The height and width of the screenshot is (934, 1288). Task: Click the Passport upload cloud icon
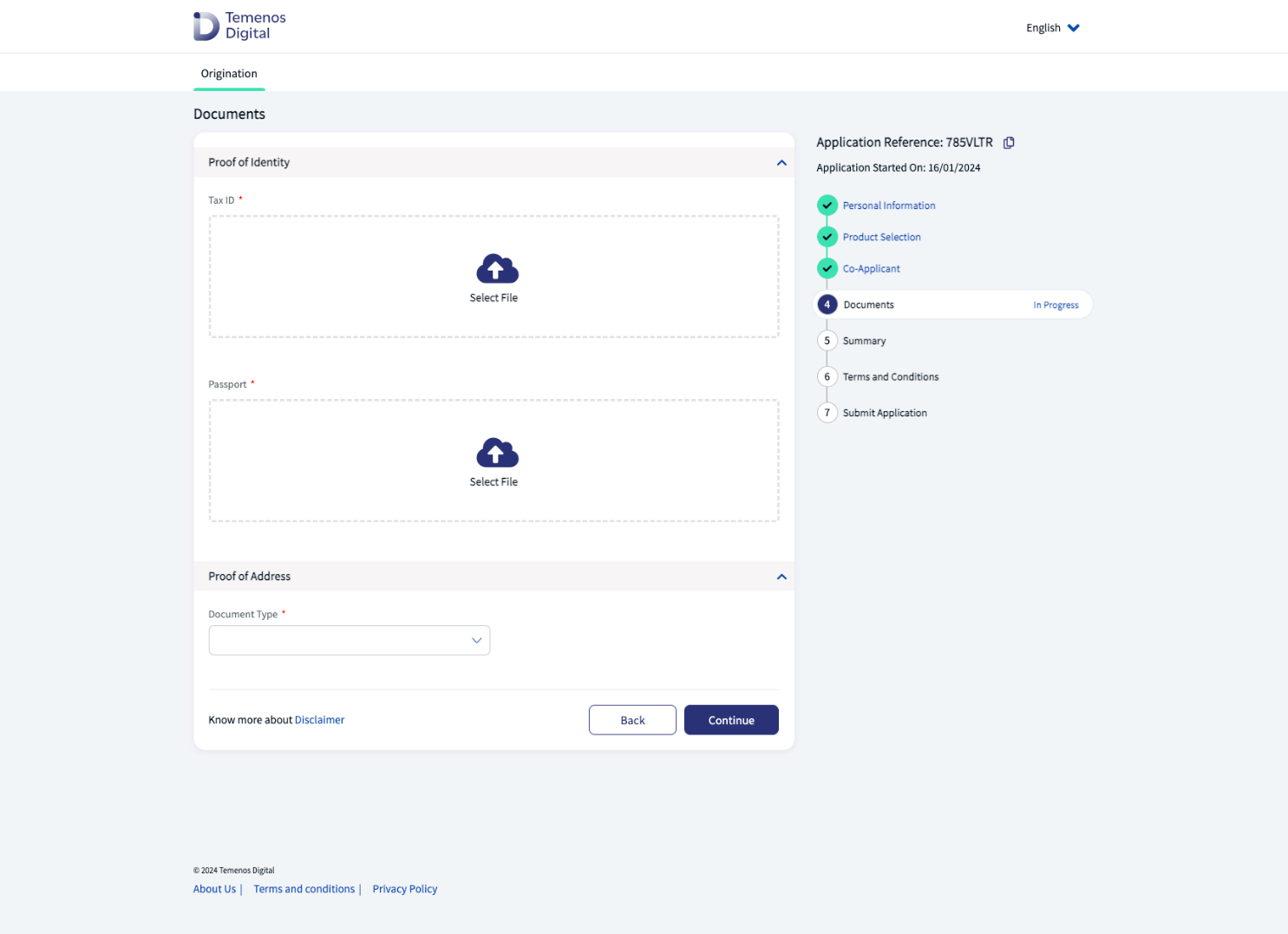pos(497,454)
